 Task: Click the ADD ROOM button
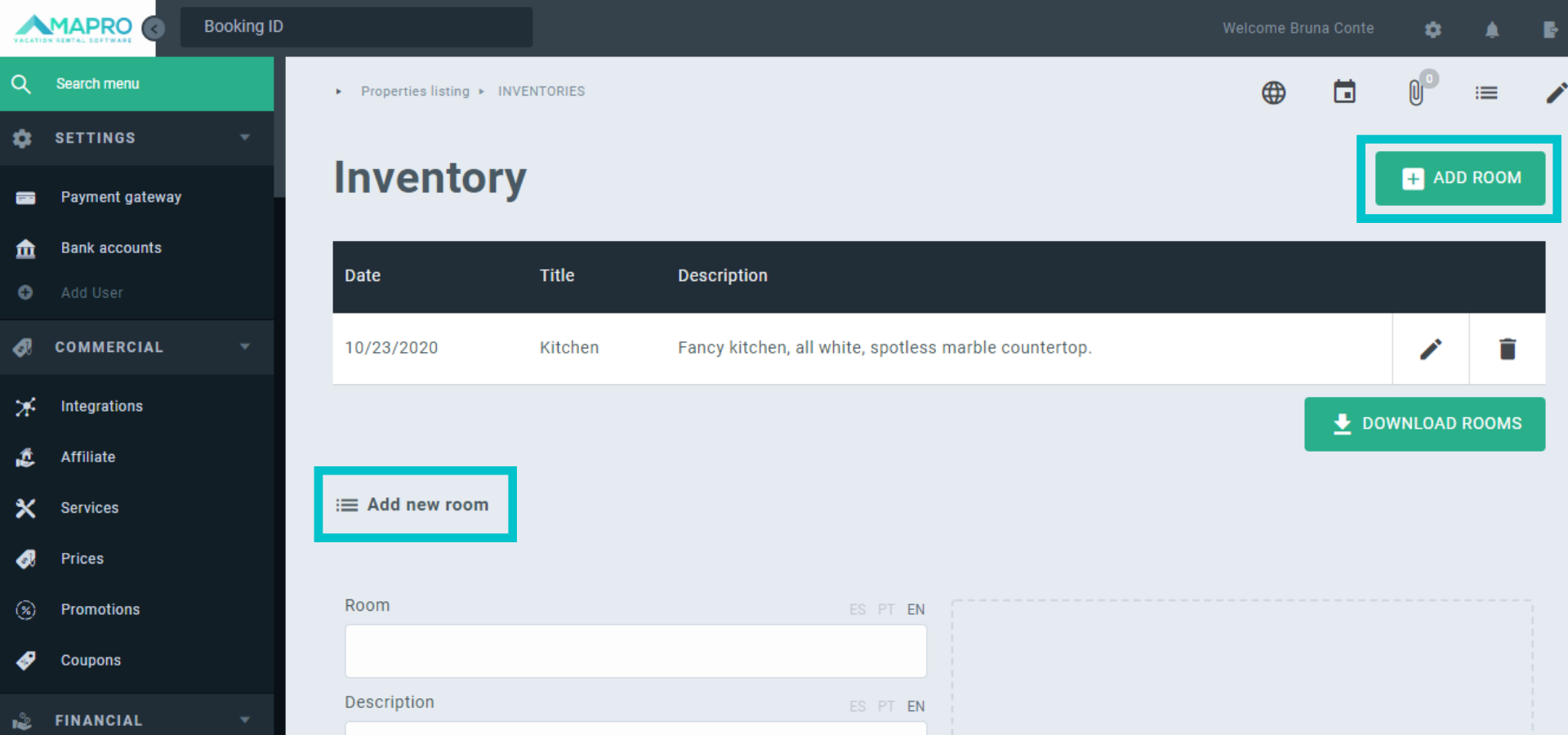1459,178
